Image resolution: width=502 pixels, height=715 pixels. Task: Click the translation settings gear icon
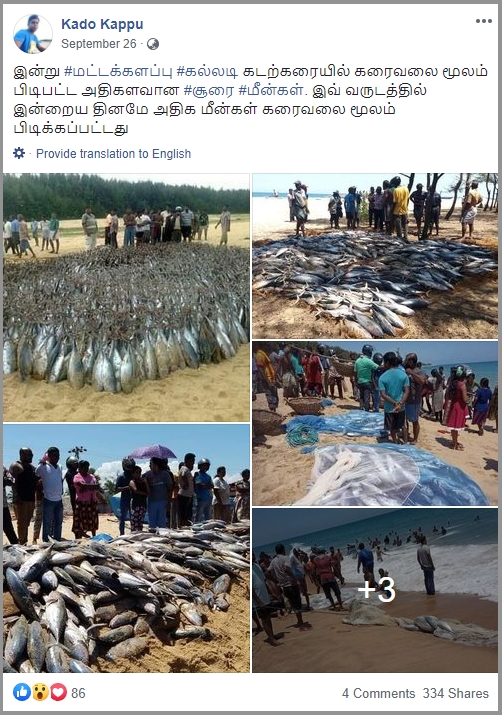19,153
